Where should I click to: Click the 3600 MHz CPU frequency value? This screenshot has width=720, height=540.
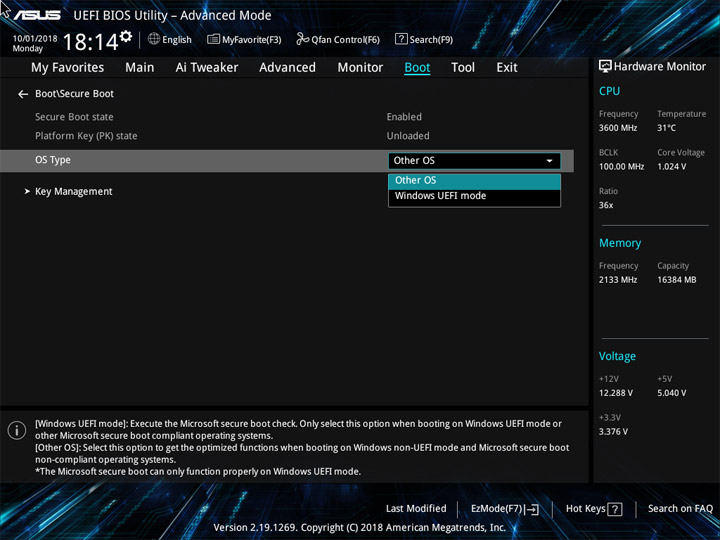618,128
